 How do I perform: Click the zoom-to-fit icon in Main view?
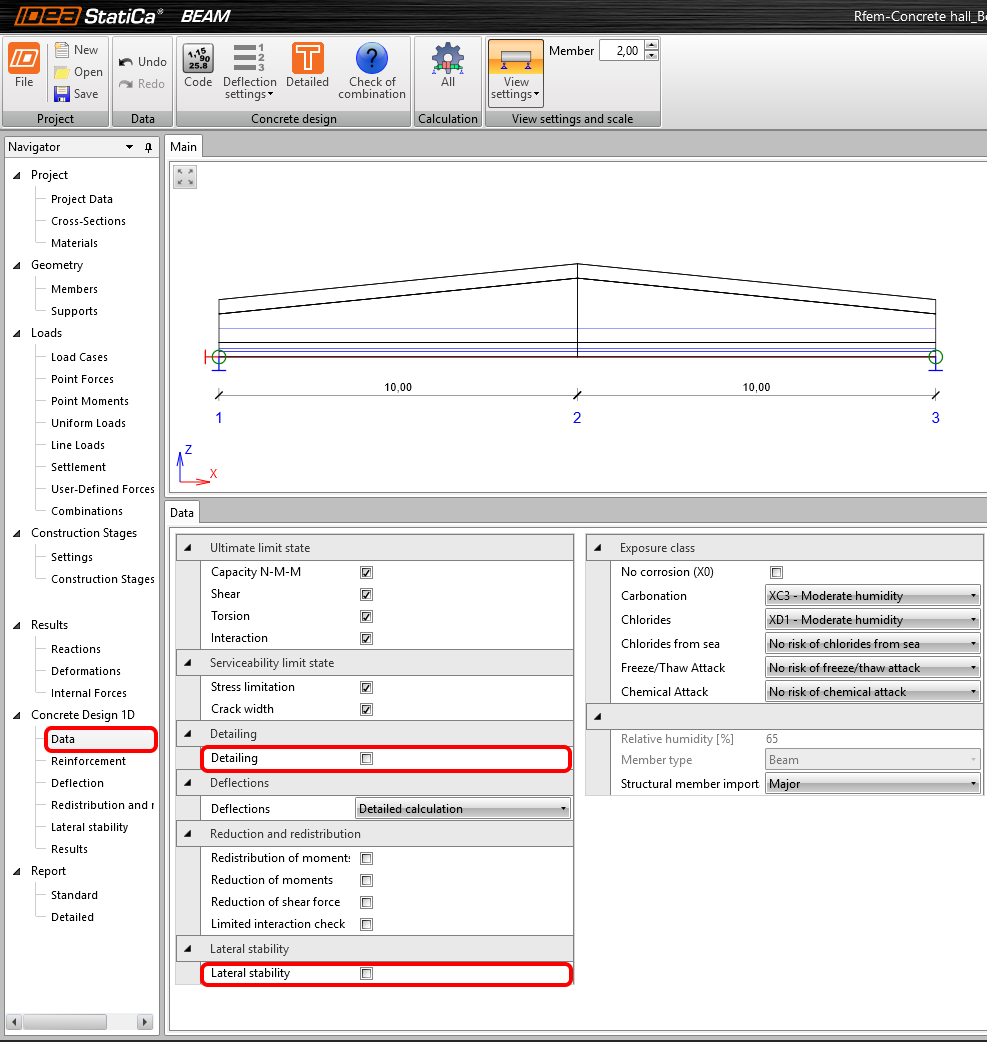click(185, 177)
